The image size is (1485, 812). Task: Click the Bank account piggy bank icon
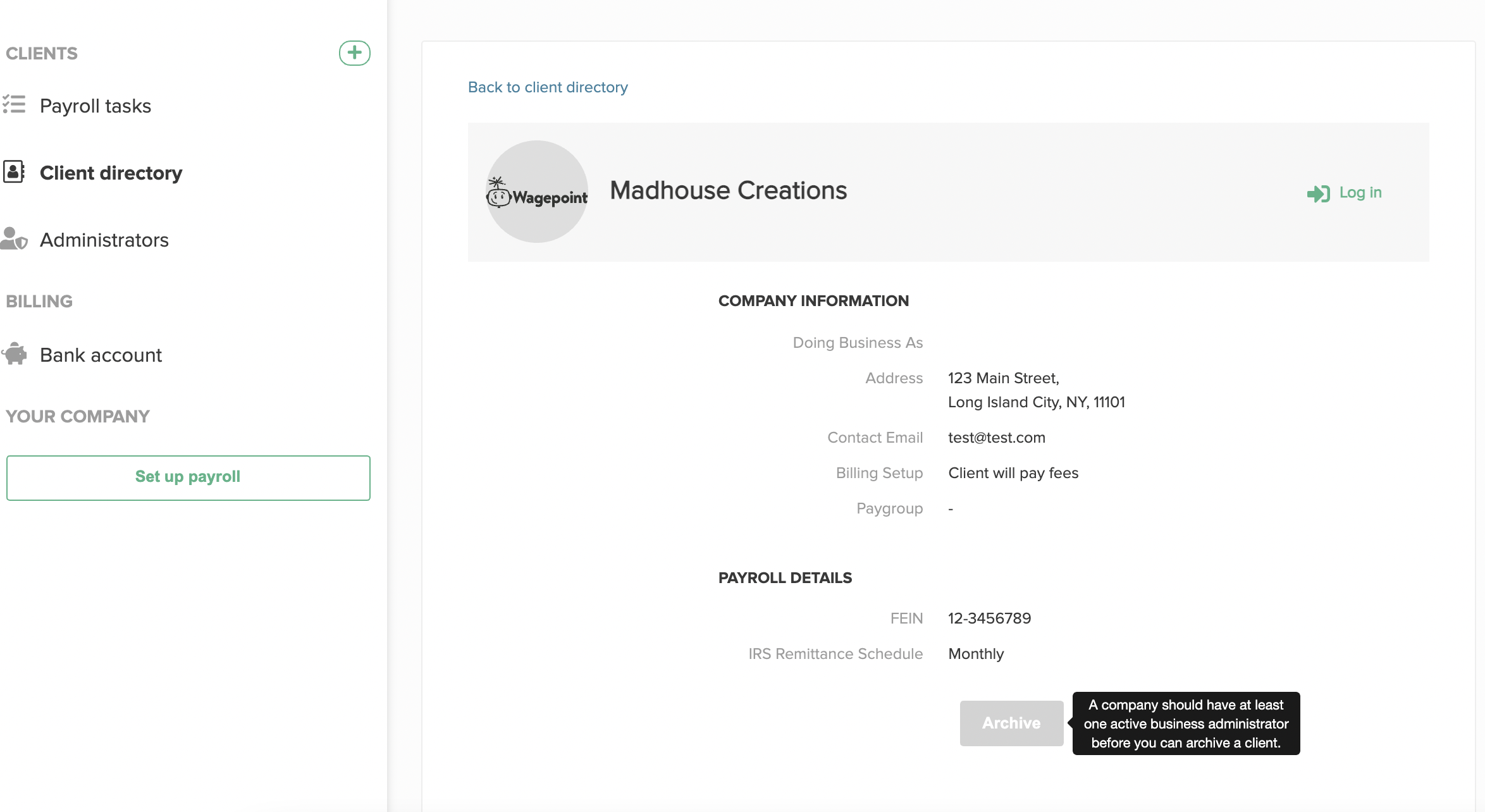coord(14,354)
